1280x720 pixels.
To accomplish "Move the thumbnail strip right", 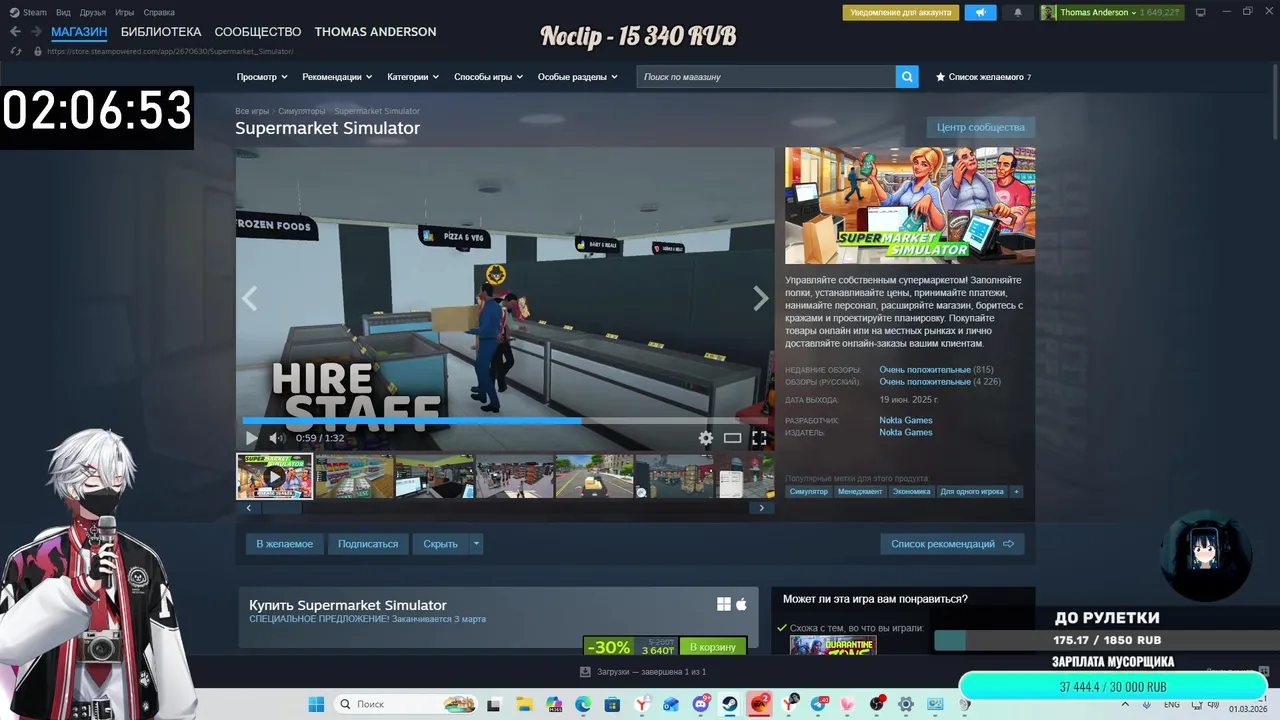I will click(761, 508).
